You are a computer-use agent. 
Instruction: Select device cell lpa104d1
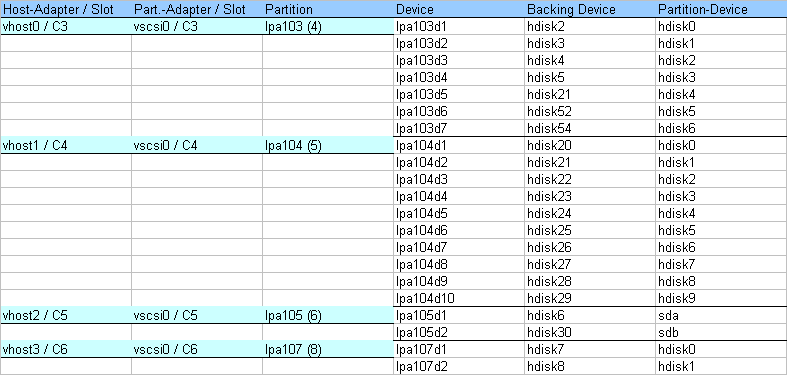[x=459, y=146]
